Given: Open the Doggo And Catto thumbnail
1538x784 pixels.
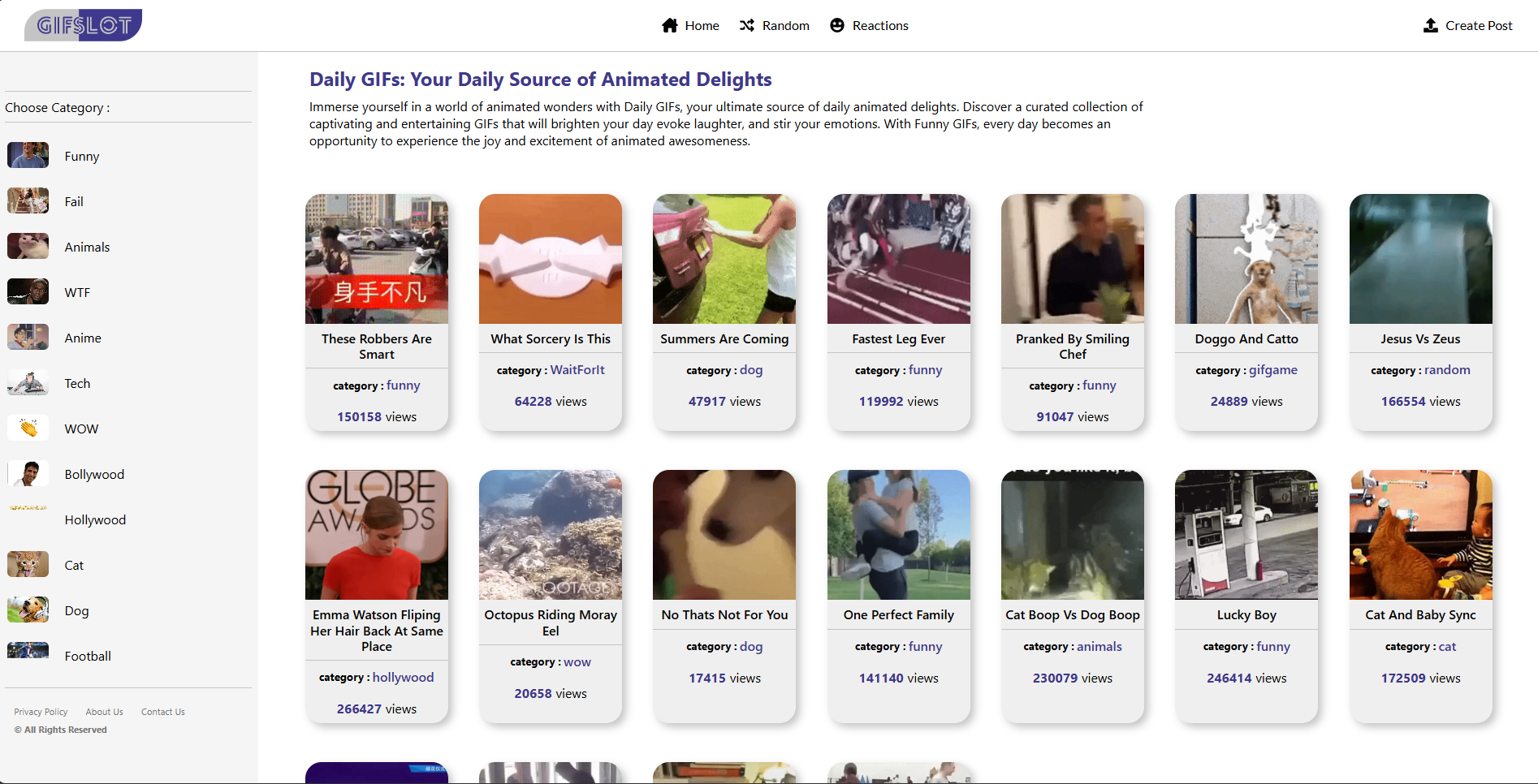Looking at the screenshot, I should coord(1246,259).
